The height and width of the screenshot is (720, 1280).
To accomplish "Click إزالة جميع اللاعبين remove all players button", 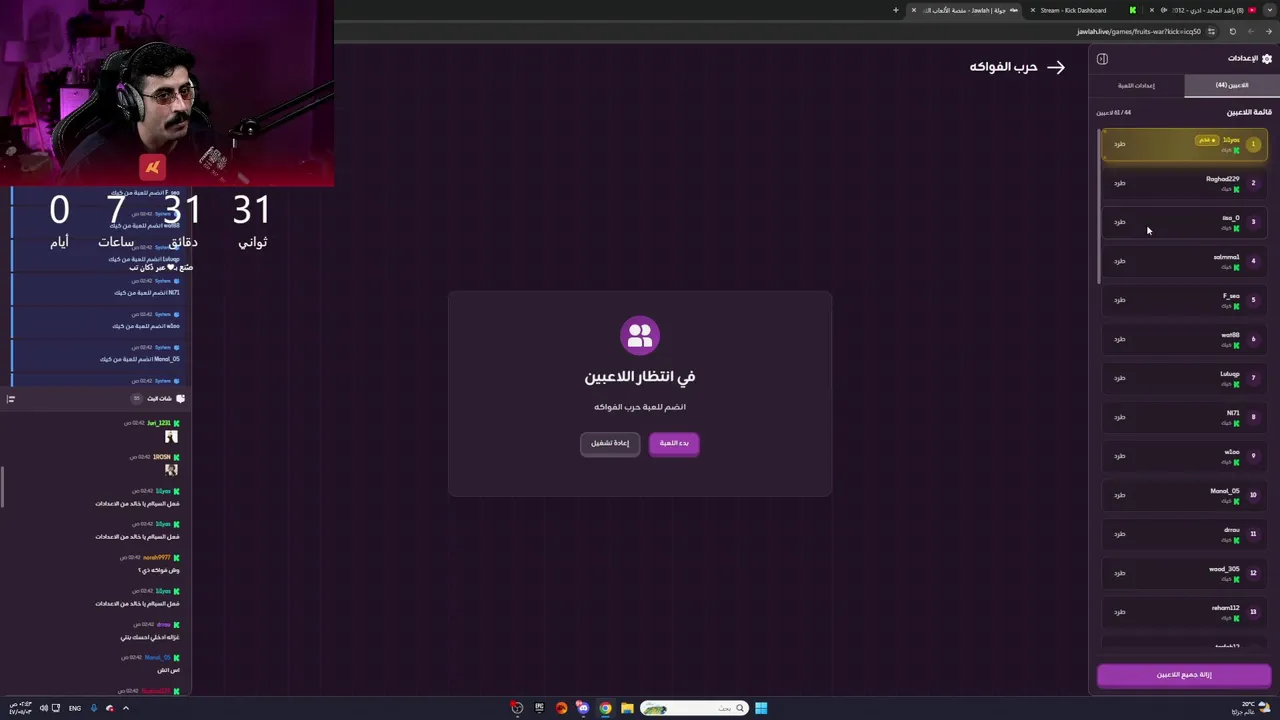I will point(1184,675).
